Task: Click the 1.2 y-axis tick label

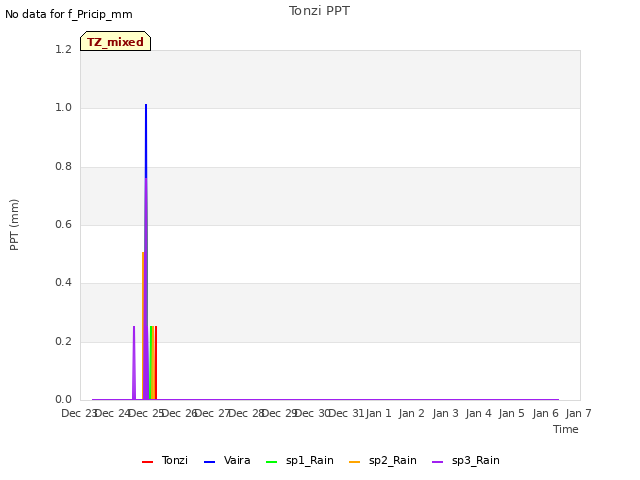Action: (63, 49)
